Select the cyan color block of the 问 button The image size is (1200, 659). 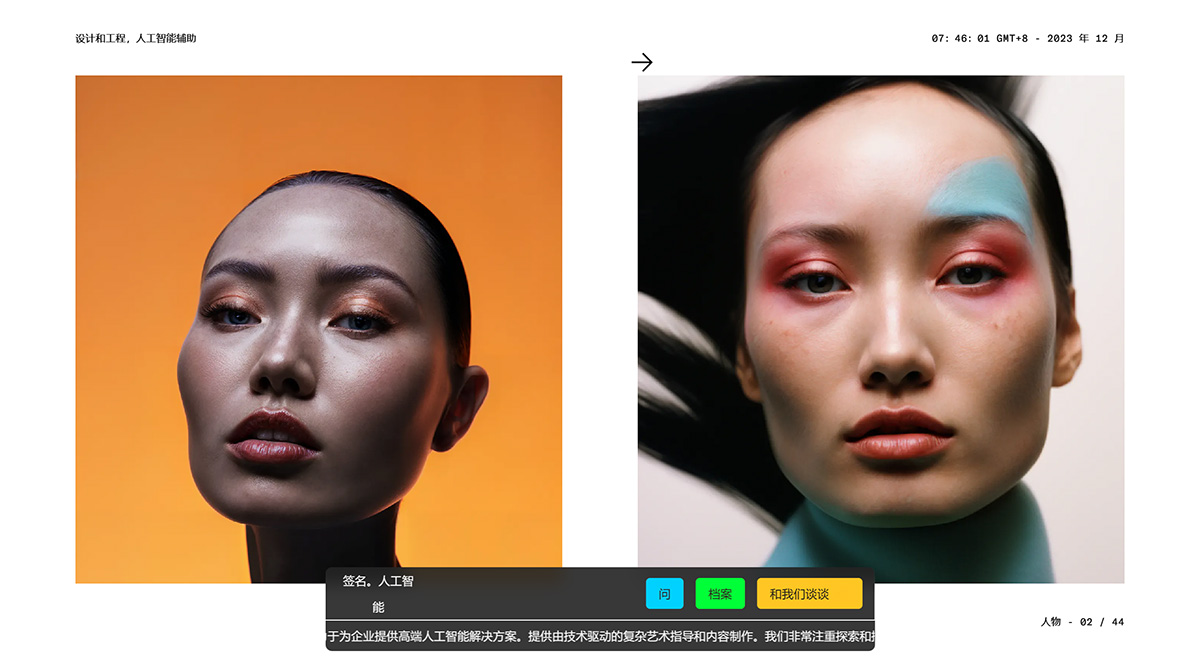pyautogui.click(x=665, y=593)
